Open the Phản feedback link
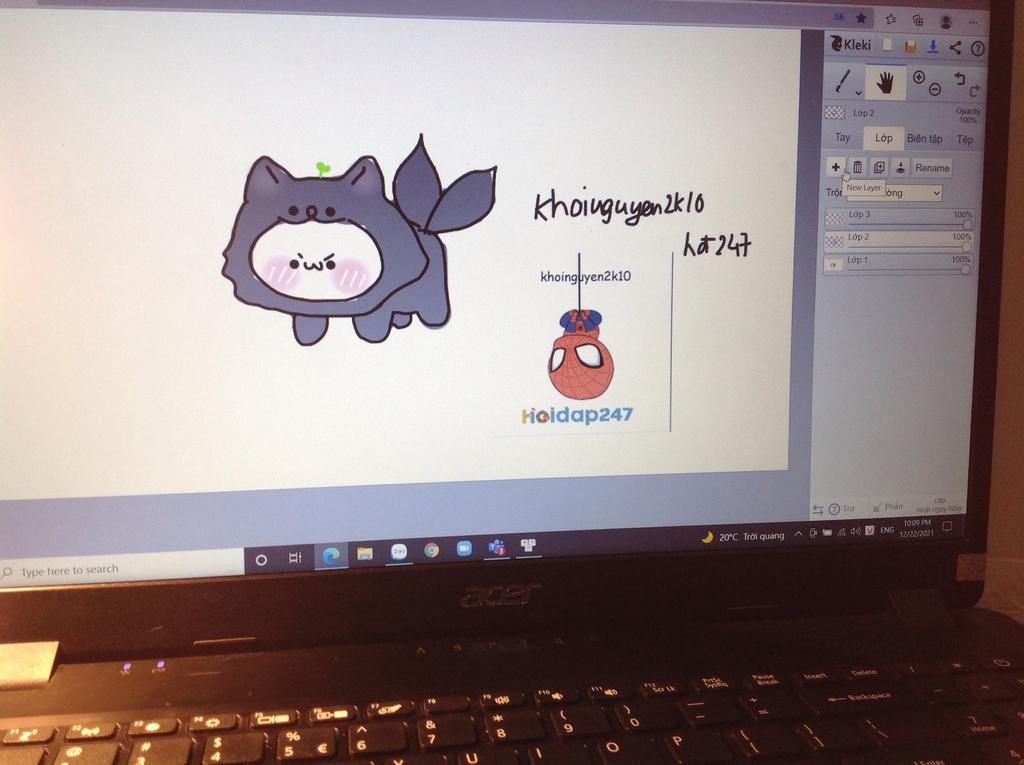 pyautogui.click(x=888, y=507)
